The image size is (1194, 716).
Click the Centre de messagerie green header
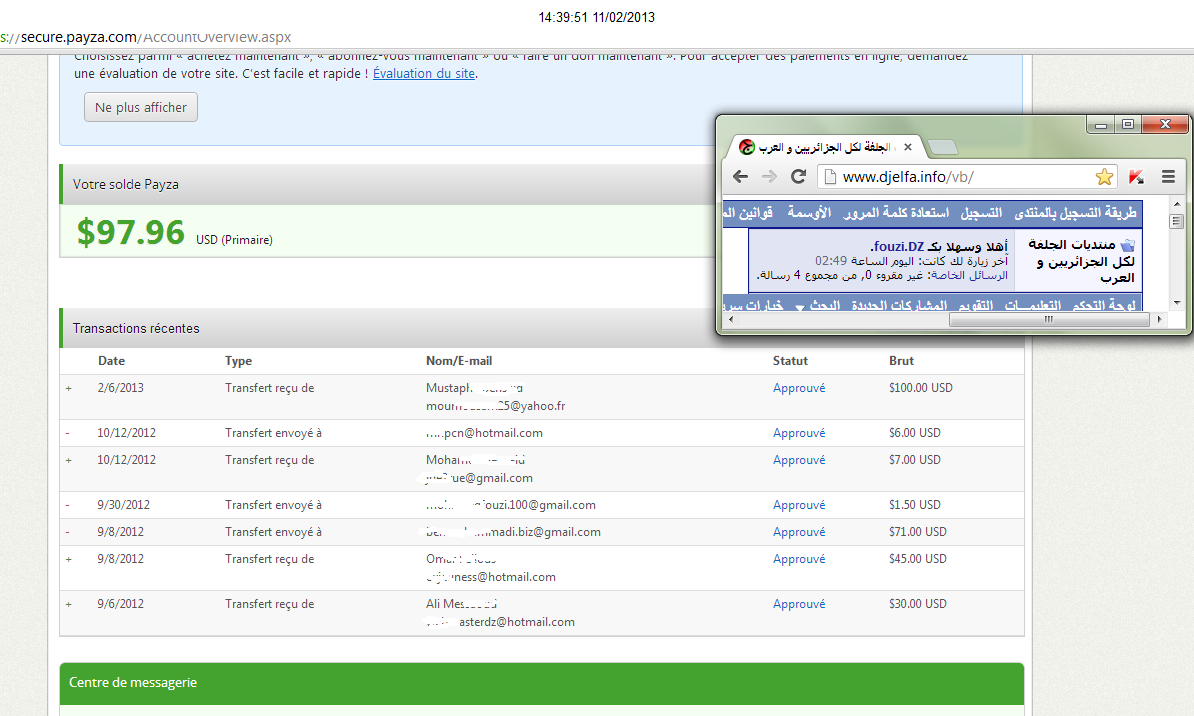[541, 683]
